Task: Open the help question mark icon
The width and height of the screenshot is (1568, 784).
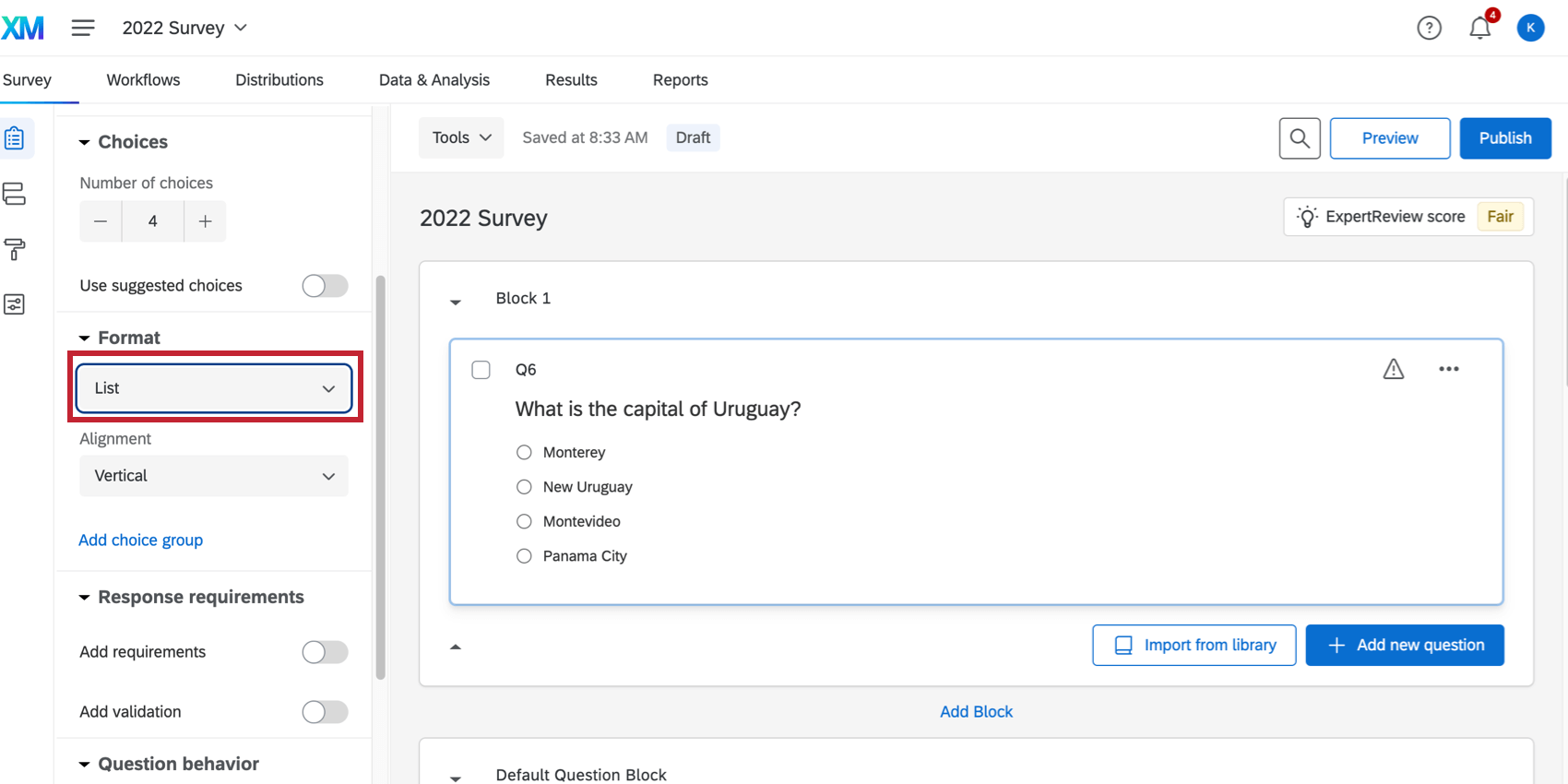Action: click(x=1429, y=29)
